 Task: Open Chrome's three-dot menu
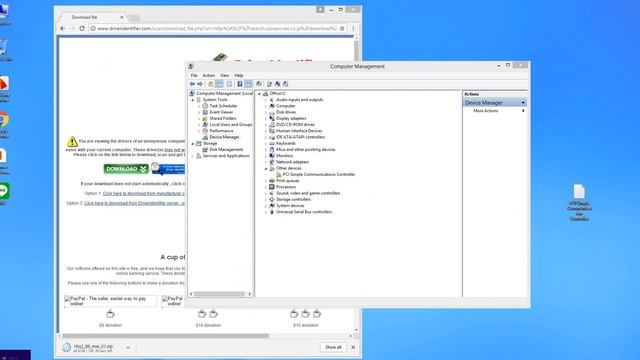click(x=353, y=29)
